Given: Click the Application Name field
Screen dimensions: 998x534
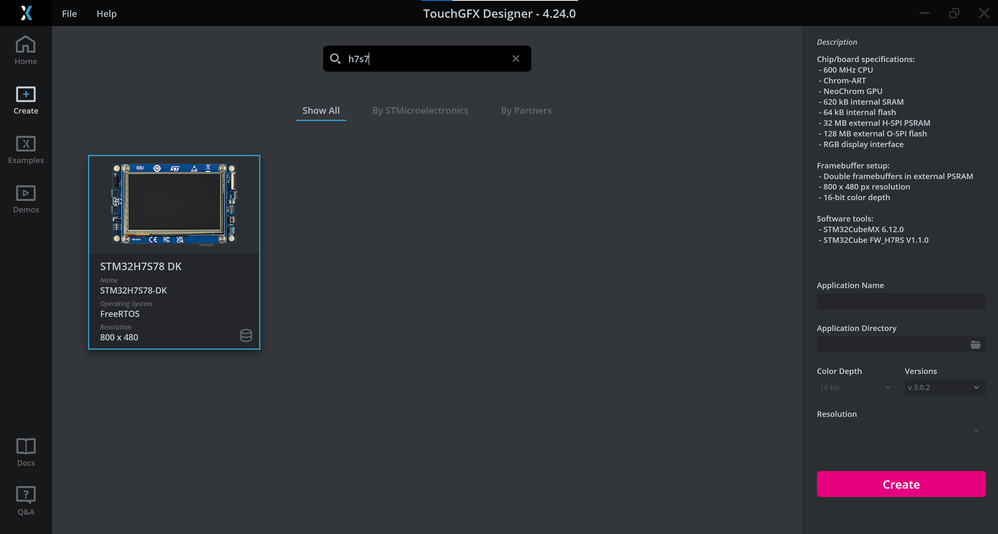Looking at the screenshot, I should coord(901,302).
